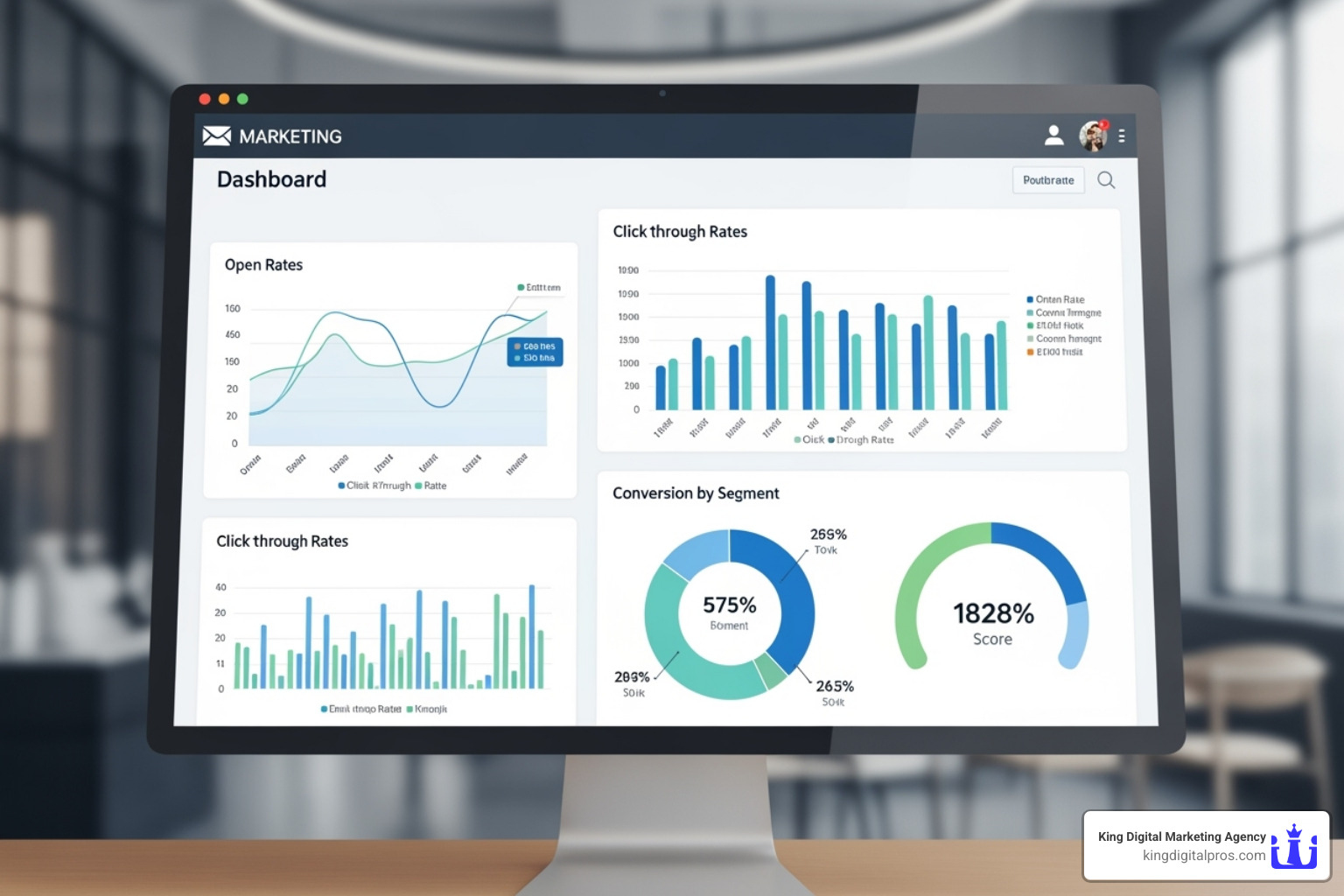
Task: Select the user profile person icon
Action: point(1054,135)
